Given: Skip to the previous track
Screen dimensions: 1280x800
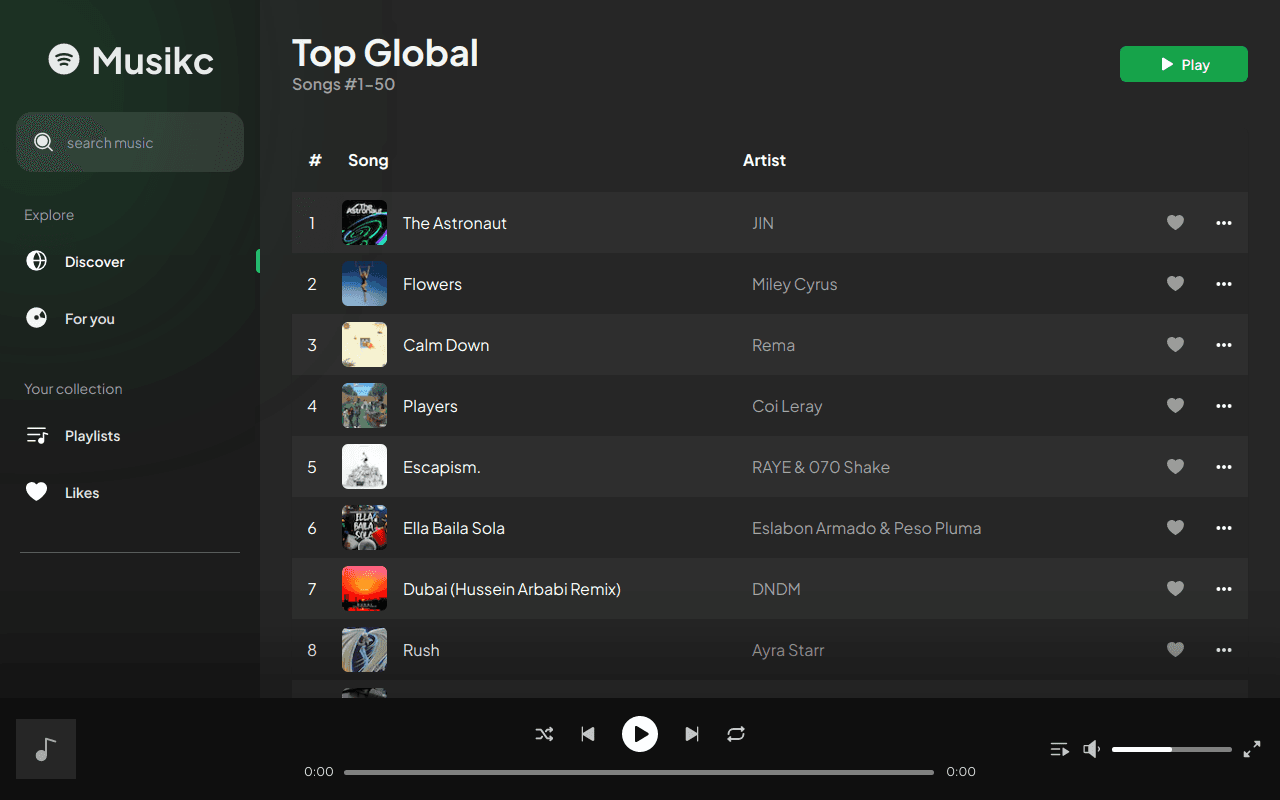Looking at the screenshot, I should [x=588, y=734].
